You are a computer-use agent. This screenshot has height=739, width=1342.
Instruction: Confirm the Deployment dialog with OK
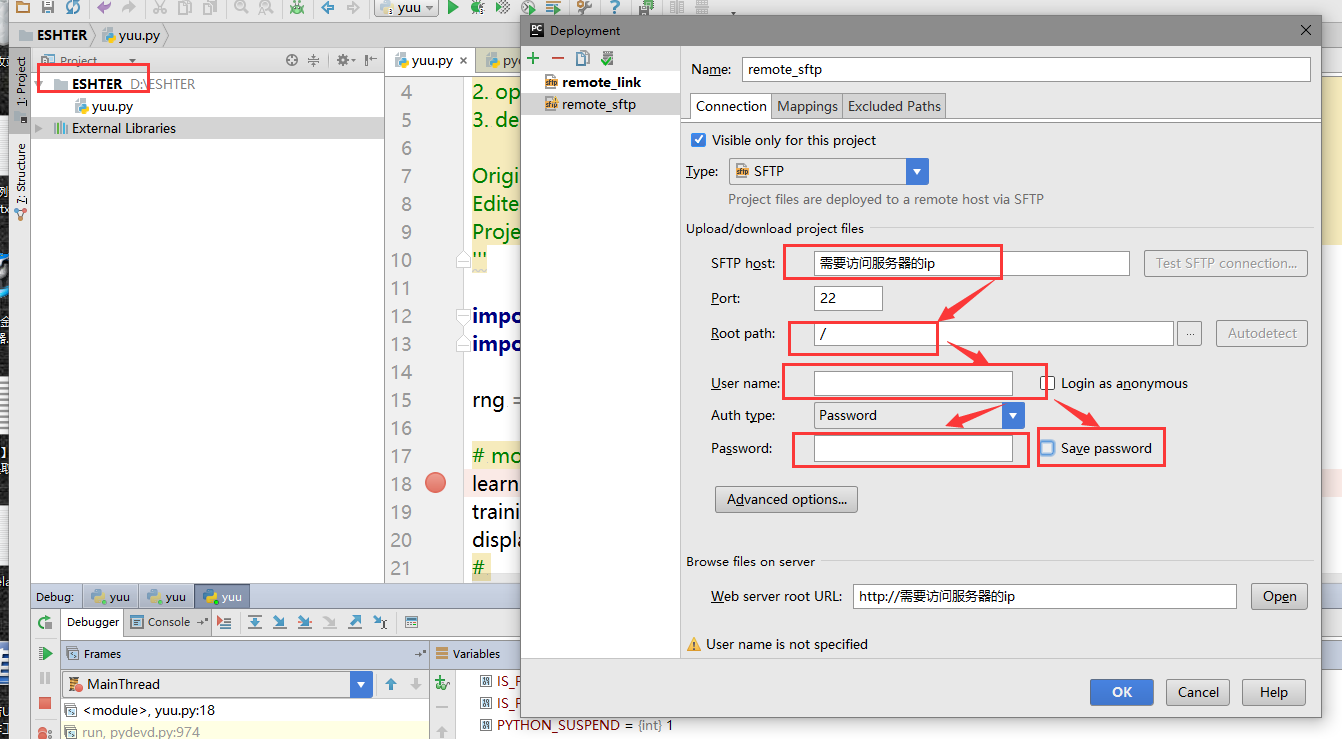(1122, 692)
